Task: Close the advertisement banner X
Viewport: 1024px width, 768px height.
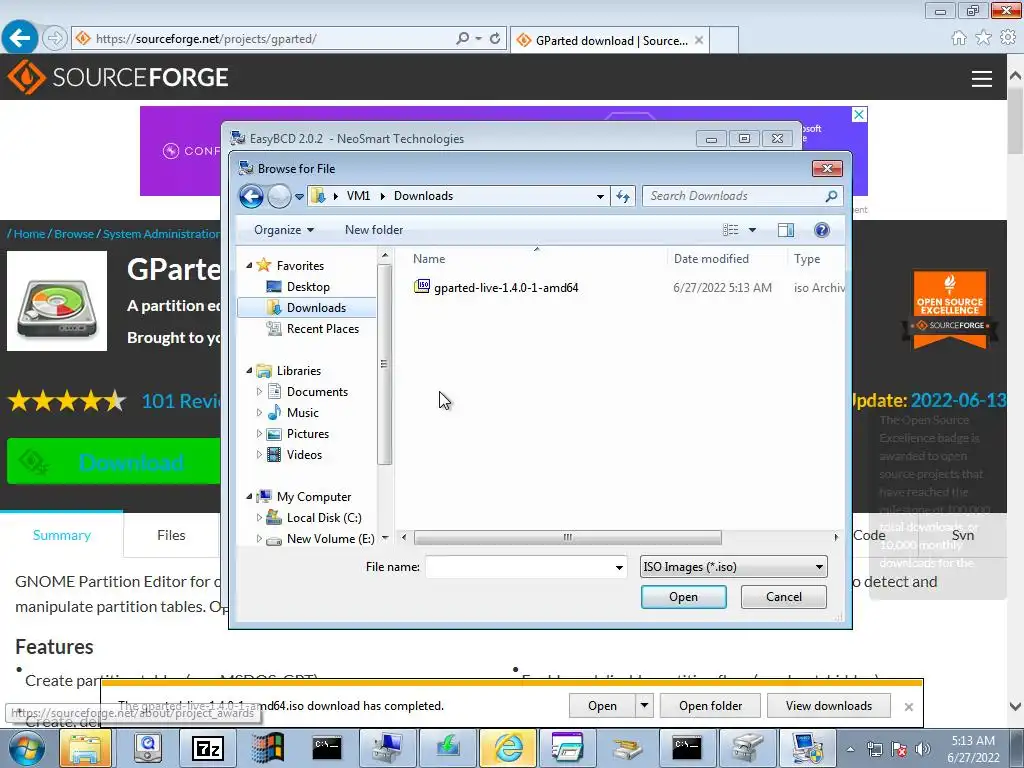Action: 859,115
